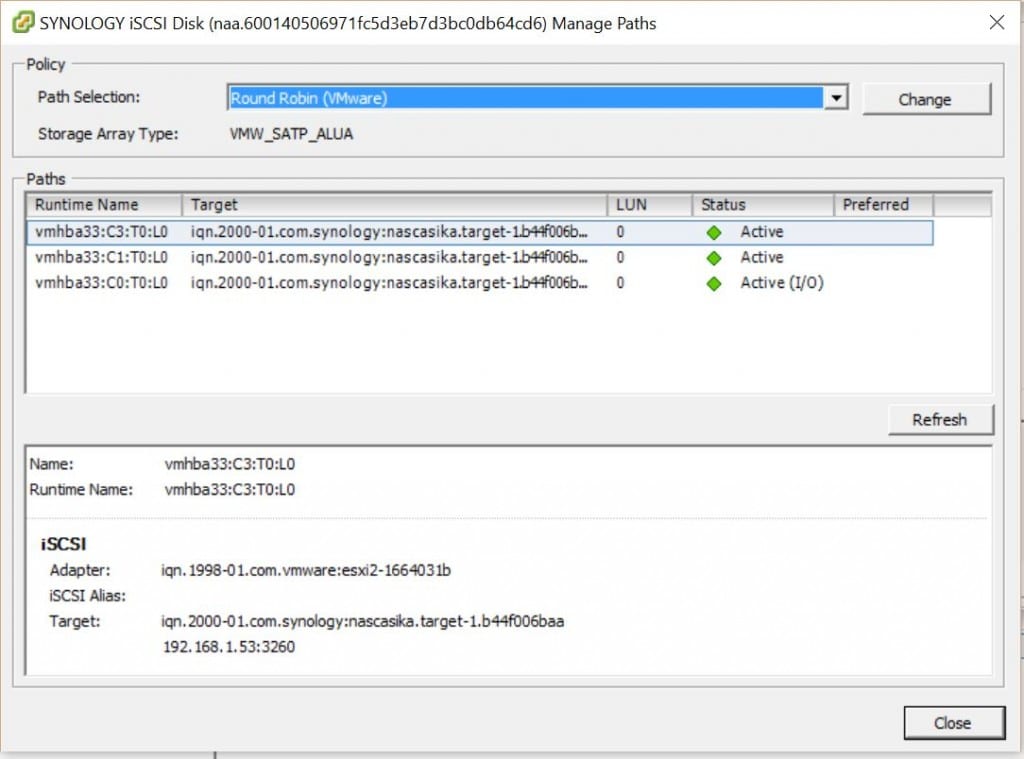Screen dimensions: 1024x759
Task: Open the Path Selection dropdown arrow
Action: [x=836, y=98]
